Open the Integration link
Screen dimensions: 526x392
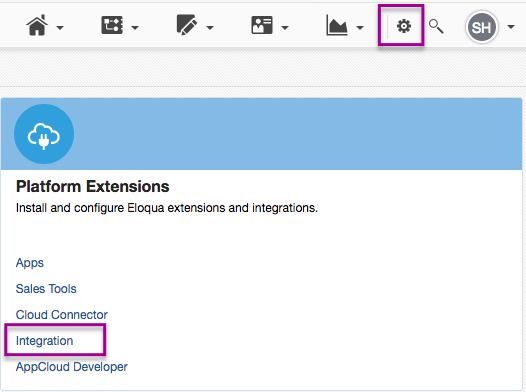pyautogui.click(x=45, y=341)
